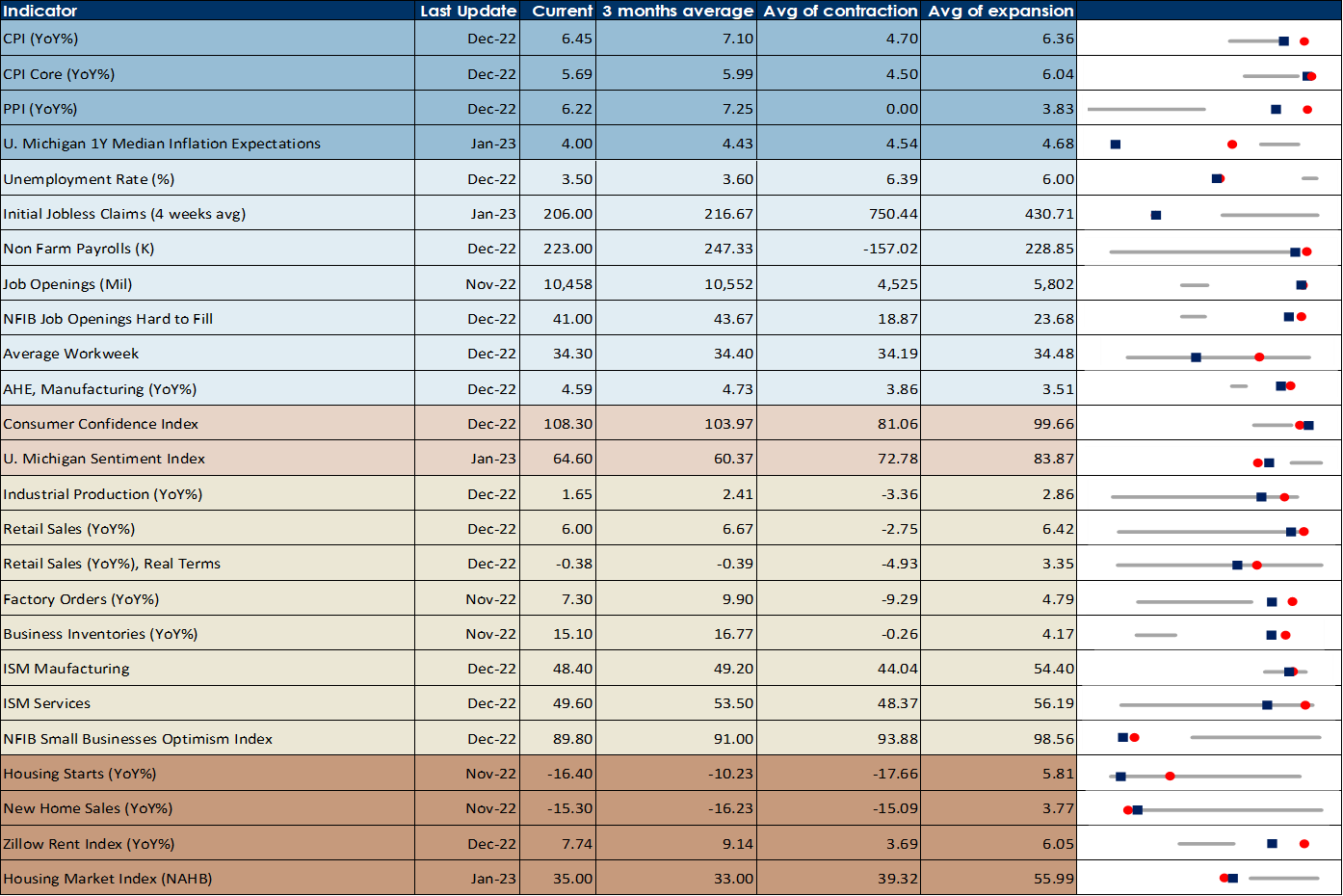
Task: Click the red dot in the Retail Sales Real Terms chart
Action: (1256, 565)
